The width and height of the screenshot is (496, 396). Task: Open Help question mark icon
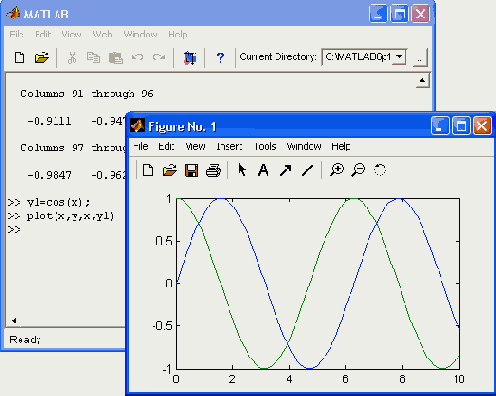[220, 58]
